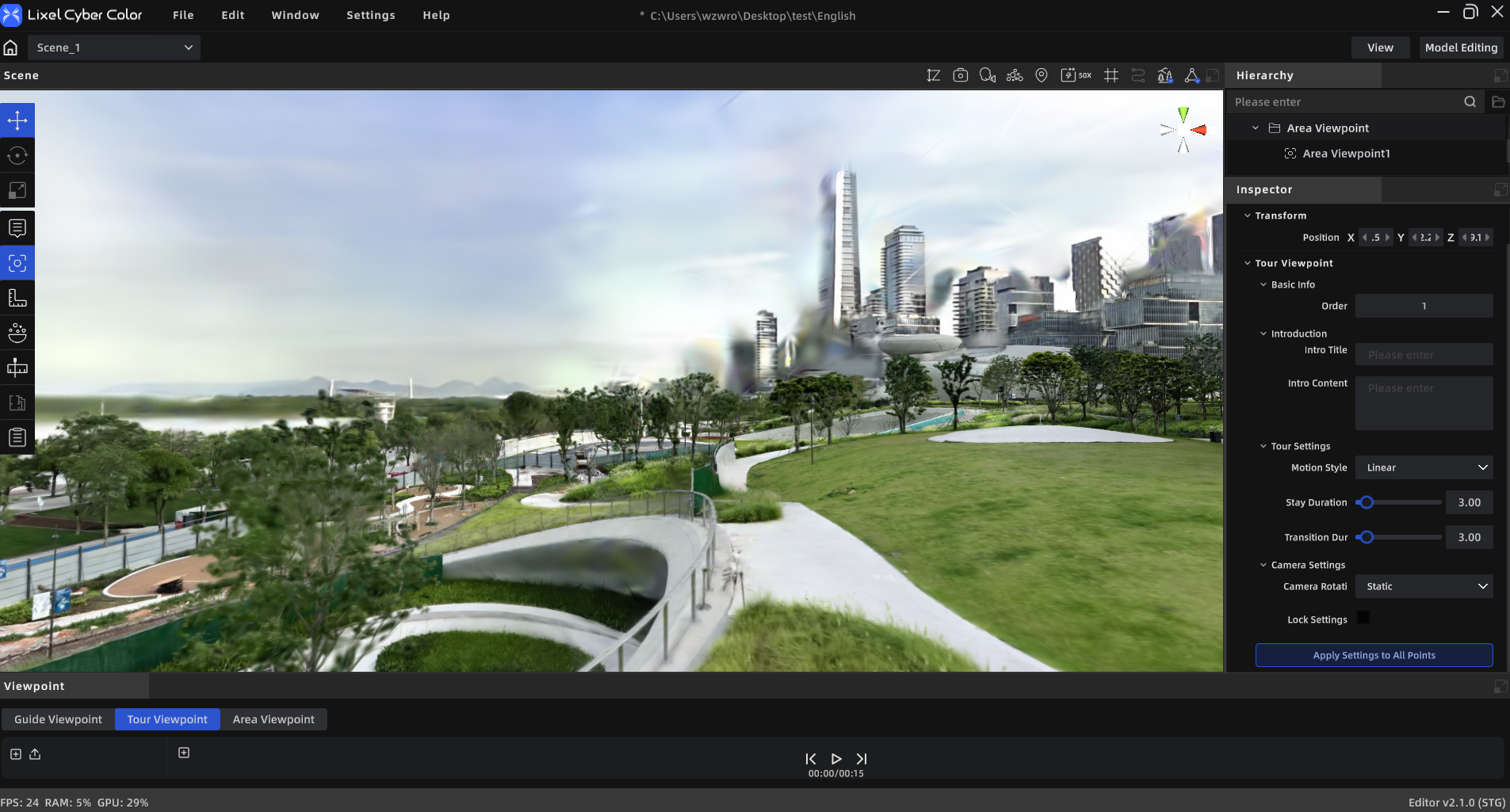
Task: Collapse the Transform section
Action: [1248, 215]
